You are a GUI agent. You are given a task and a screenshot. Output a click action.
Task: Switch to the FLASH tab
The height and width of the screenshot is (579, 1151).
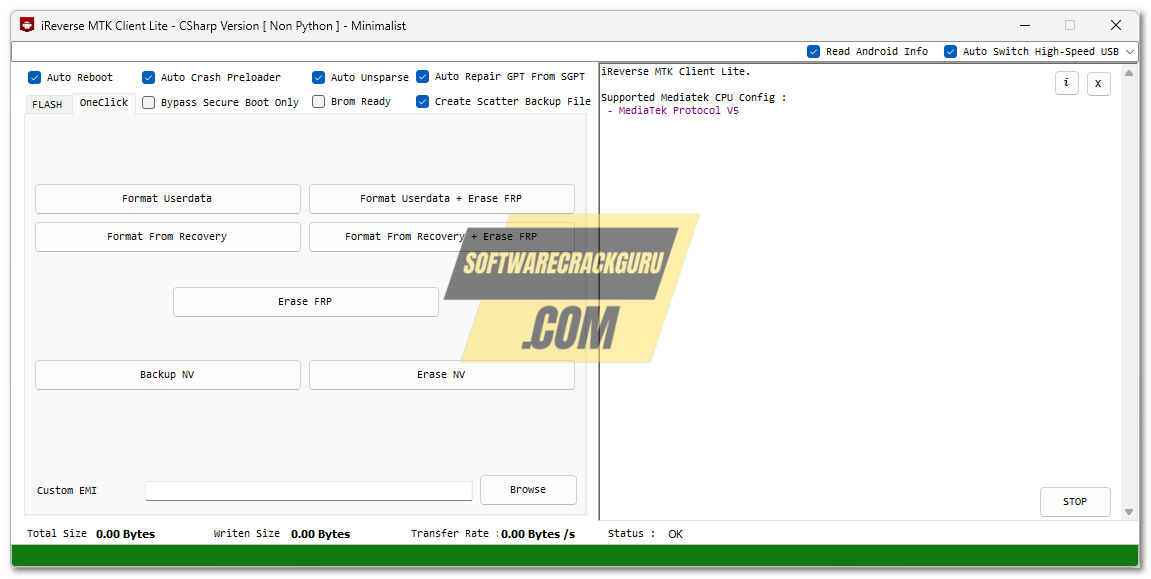coord(47,104)
